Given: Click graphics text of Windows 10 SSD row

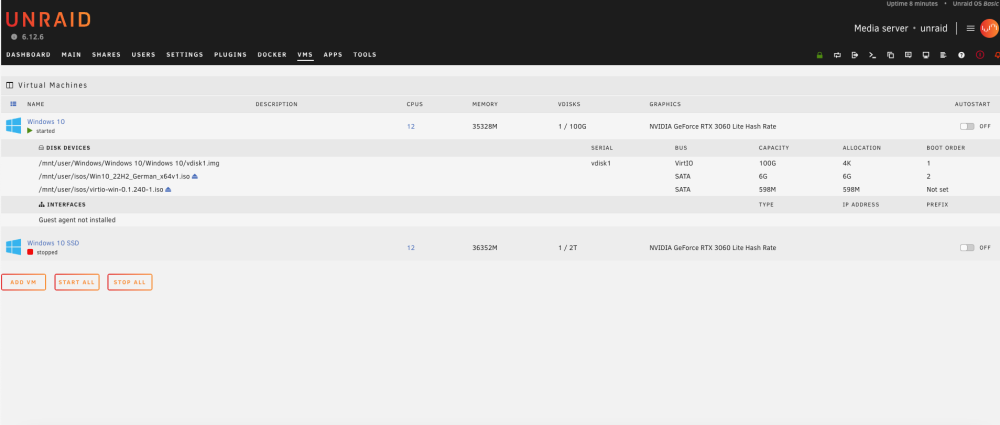Looking at the screenshot, I should [712, 248].
